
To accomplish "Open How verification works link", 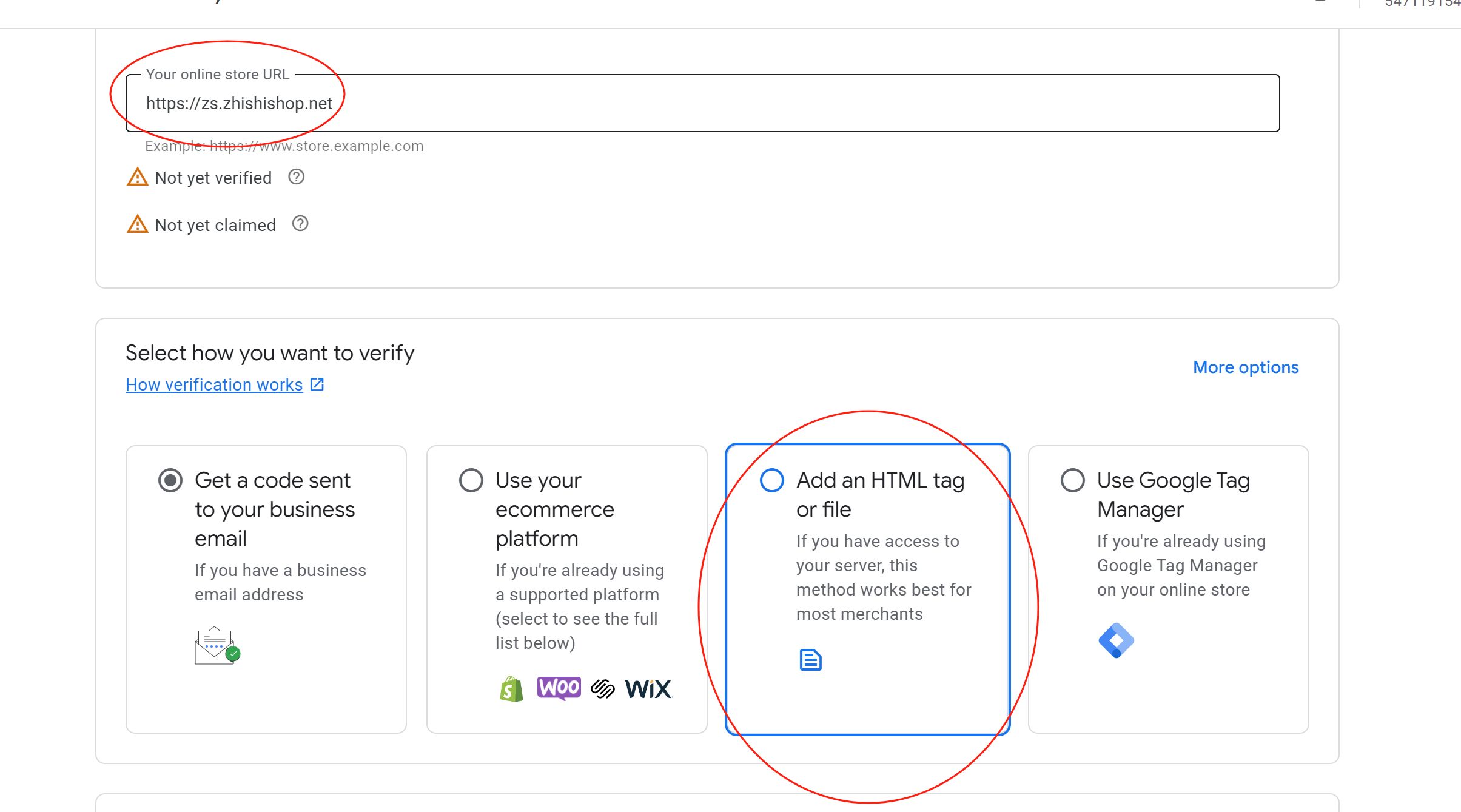I will coord(214,384).
